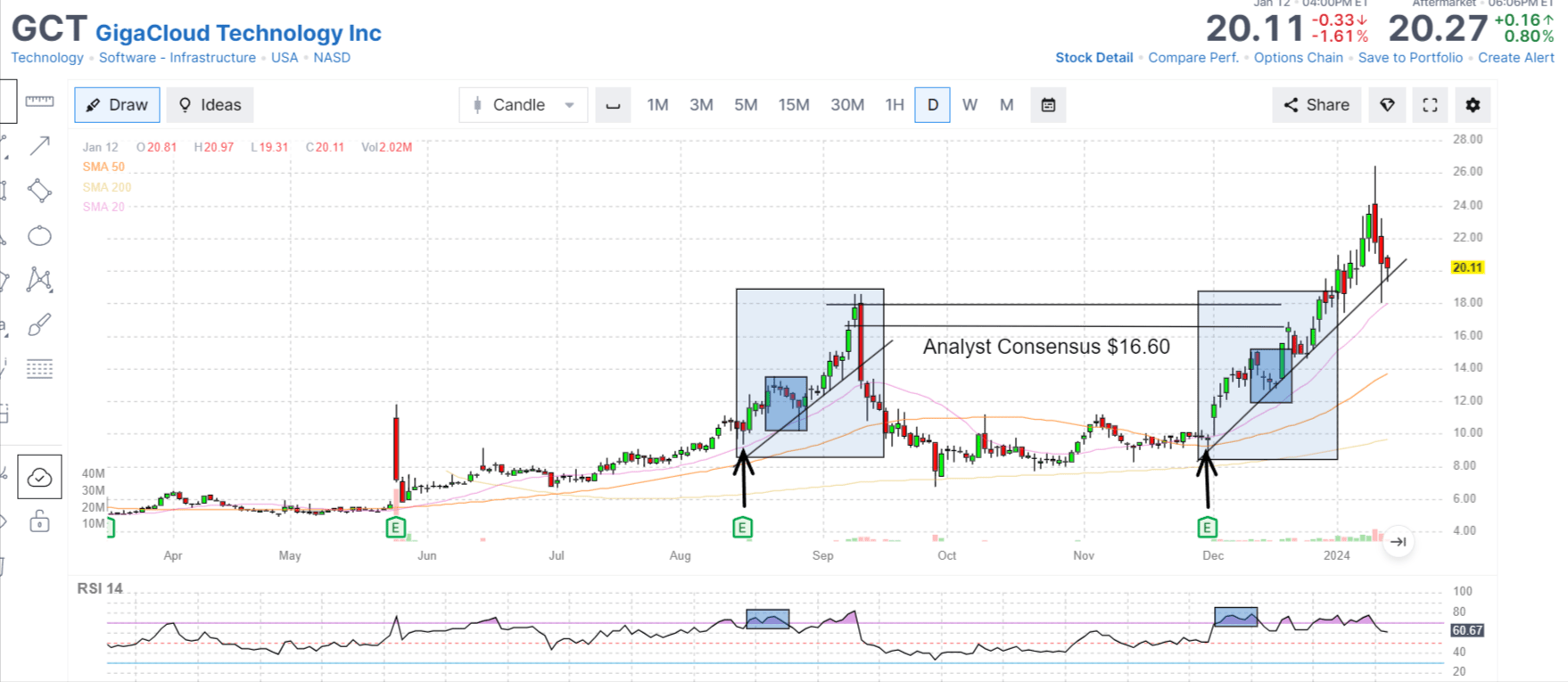Open the Ideas panel

[x=210, y=105]
